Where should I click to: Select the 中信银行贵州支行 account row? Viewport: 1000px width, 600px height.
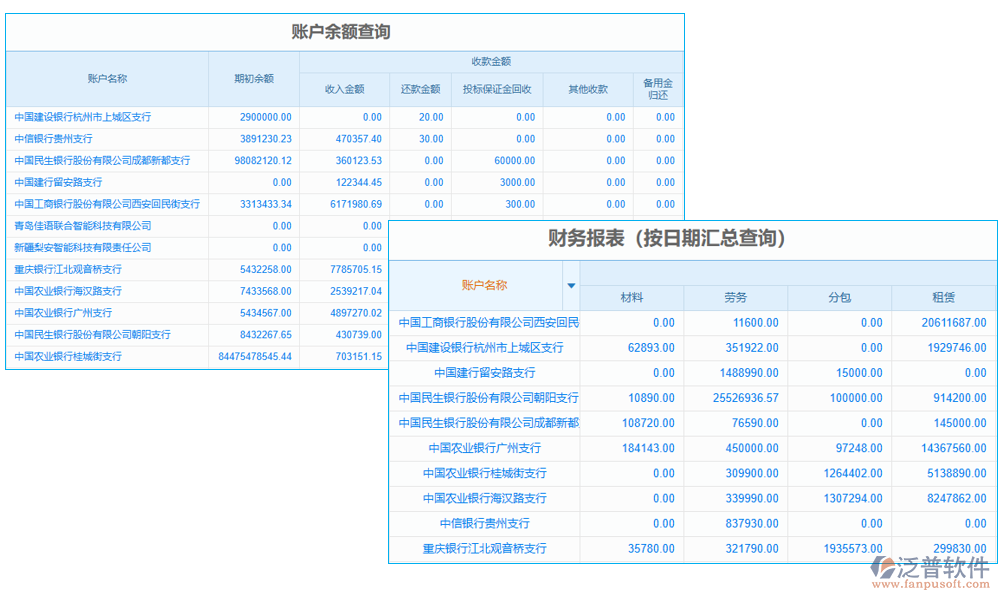pyautogui.click(x=56, y=139)
